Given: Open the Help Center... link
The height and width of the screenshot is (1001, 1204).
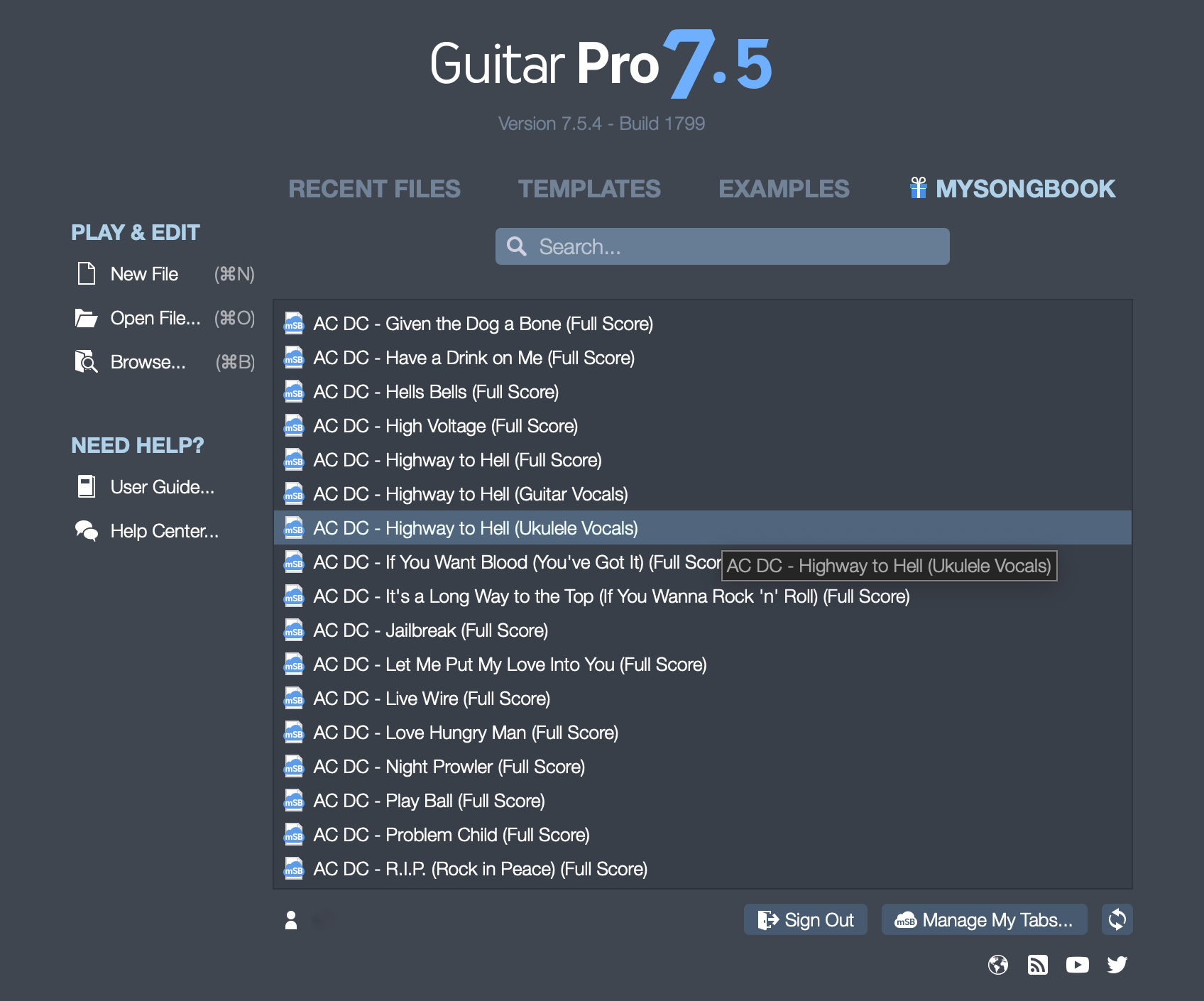Looking at the screenshot, I should click(165, 531).
